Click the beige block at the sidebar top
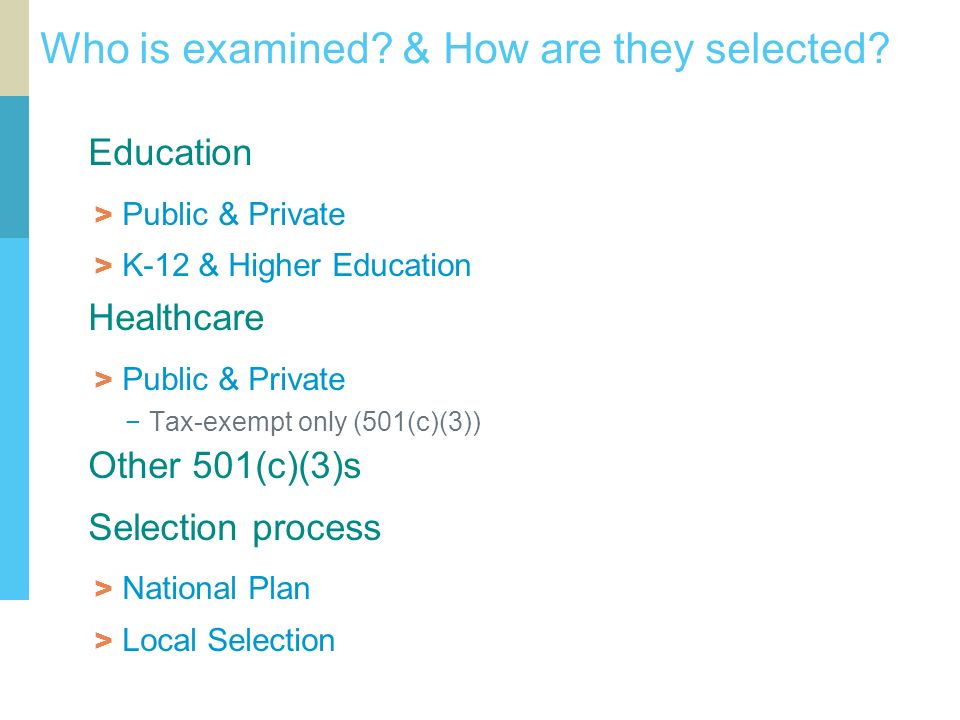Image resolution: width=960 pixels, height=720 pixels. pyautogui.click(x=14, y=48)
